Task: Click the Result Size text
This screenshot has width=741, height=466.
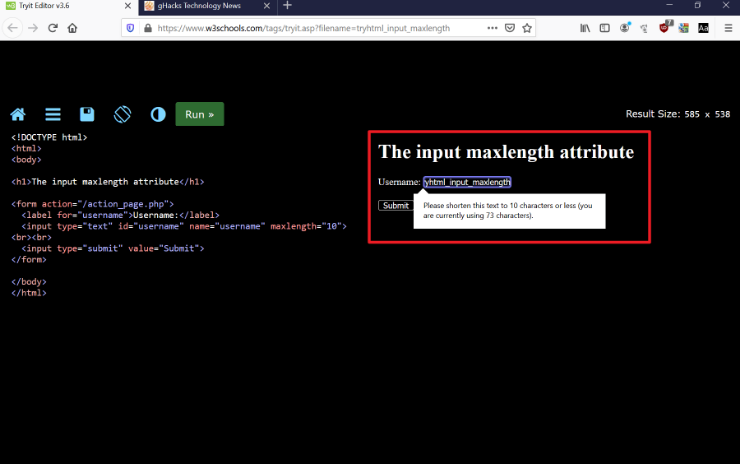Action: click(x=678, y=114)
